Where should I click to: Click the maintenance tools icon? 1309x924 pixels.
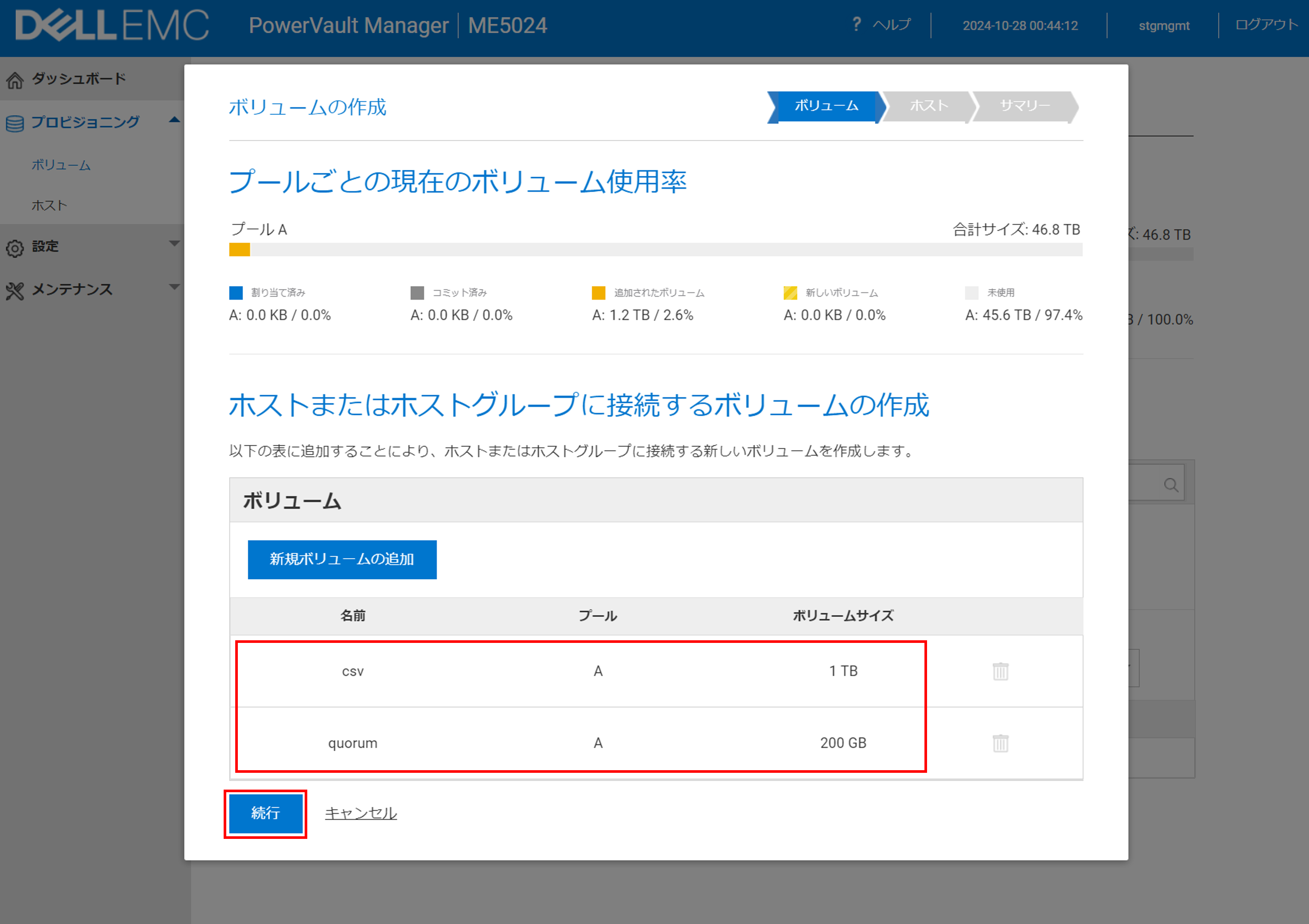click(15, 291)
